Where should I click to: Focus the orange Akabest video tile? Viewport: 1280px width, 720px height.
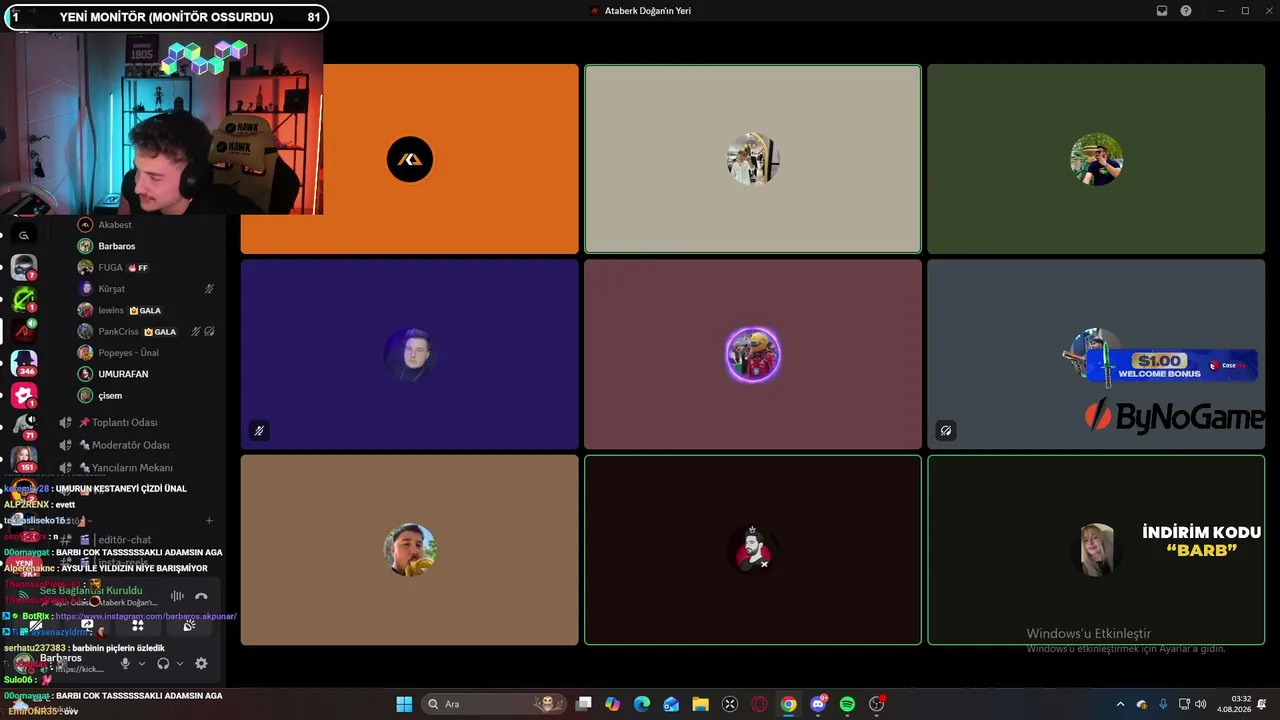409,159
